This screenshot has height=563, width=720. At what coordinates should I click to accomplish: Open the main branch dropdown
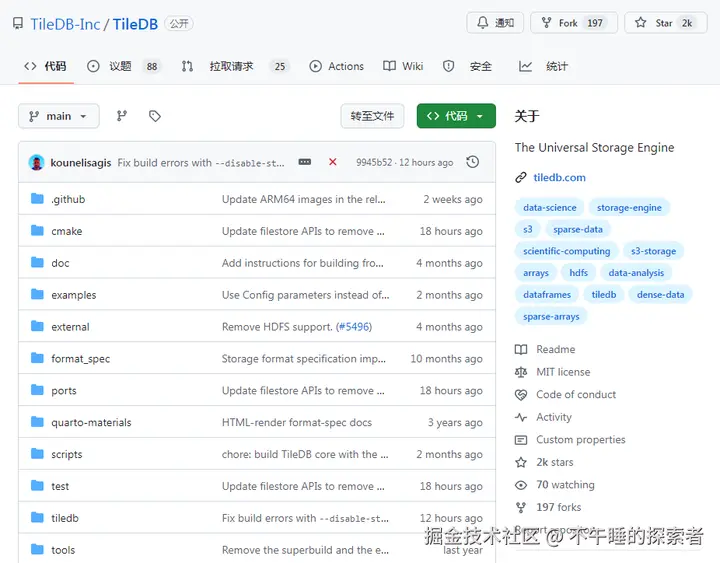tap(59, 116)
